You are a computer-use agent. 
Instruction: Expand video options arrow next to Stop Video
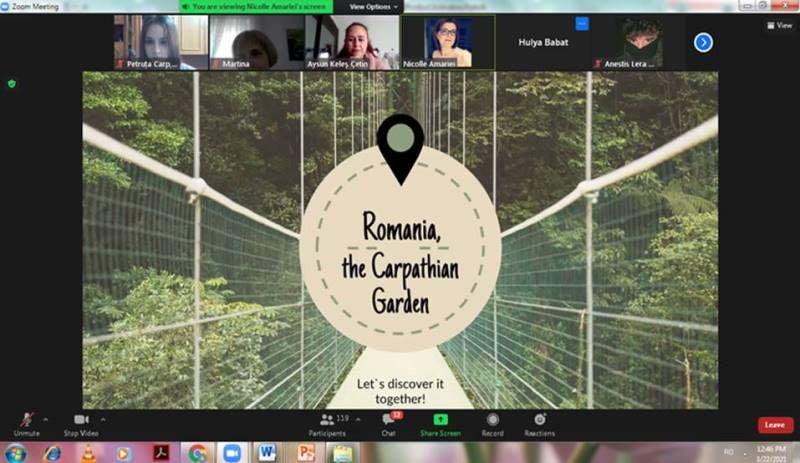pos(102,419)
